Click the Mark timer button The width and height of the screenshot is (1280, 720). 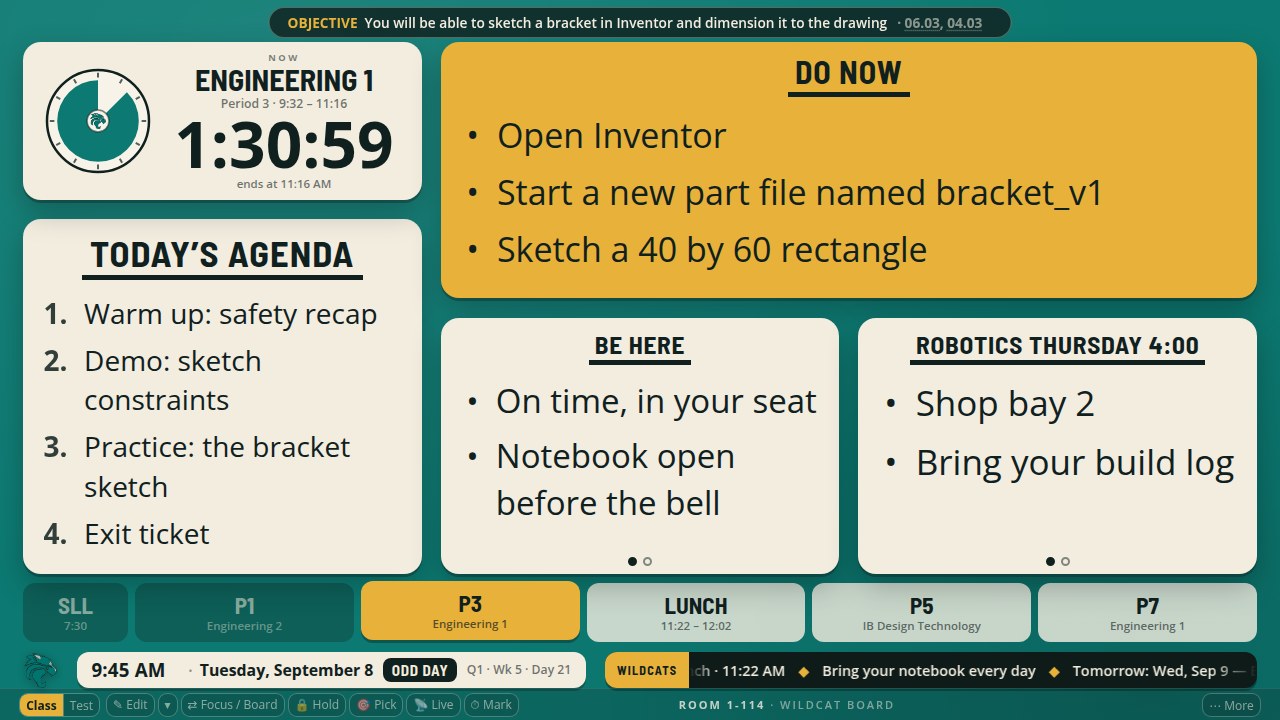(491, 705)
